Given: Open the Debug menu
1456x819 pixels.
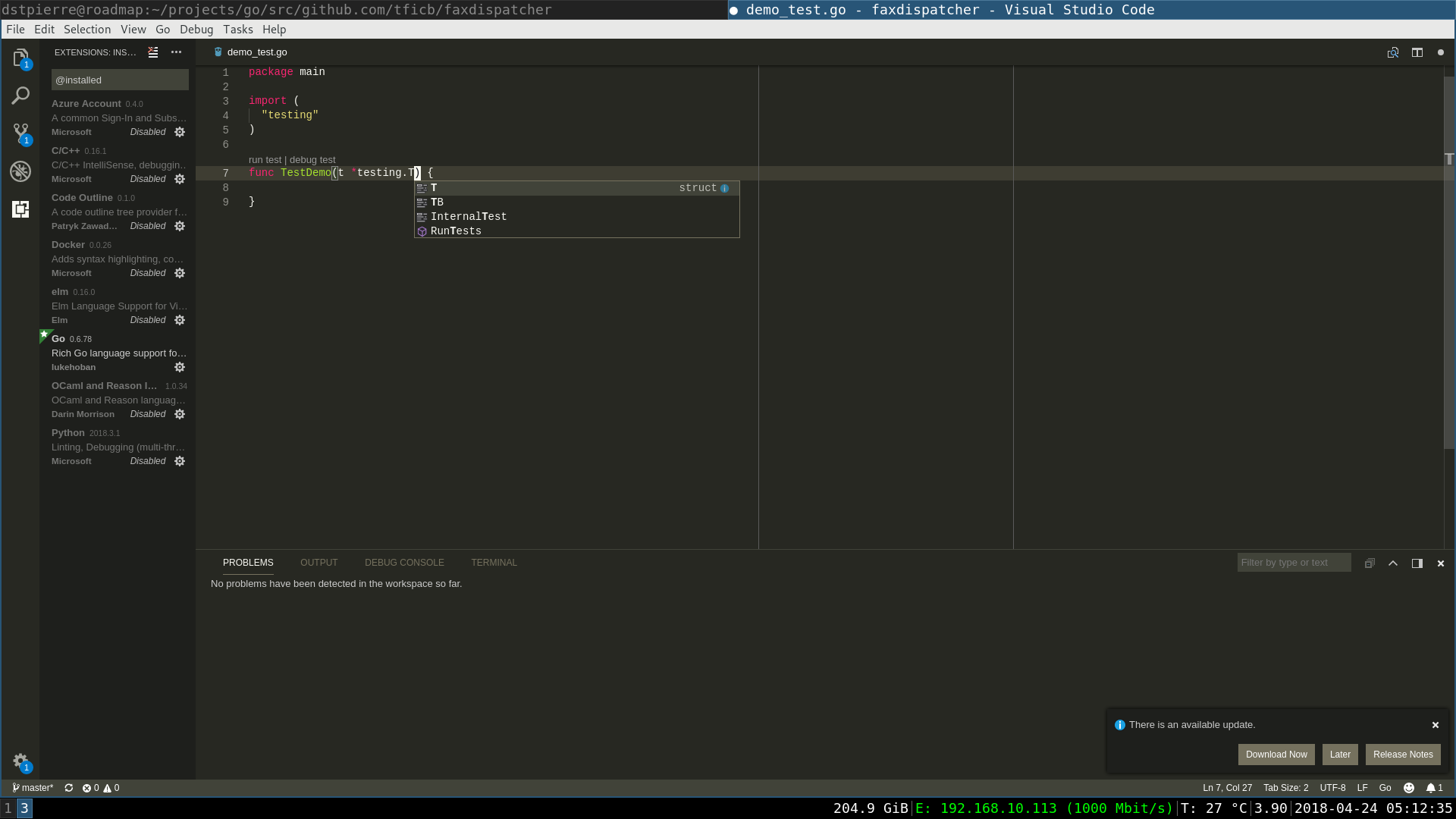Looking at the screenshot, I should (196, 29).
